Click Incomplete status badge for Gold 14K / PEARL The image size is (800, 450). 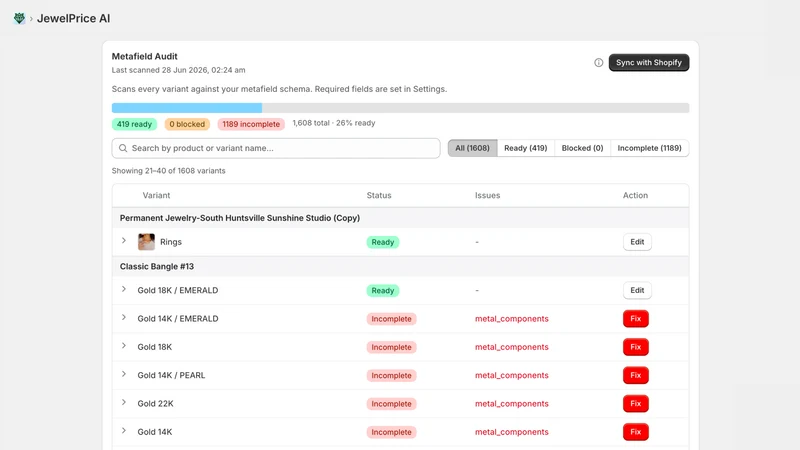click(391, 376)
